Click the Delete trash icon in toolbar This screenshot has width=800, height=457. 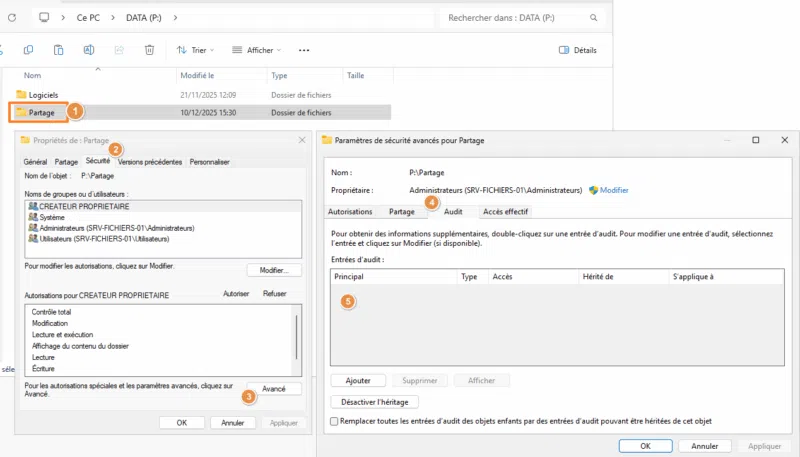tap(149, 50)
